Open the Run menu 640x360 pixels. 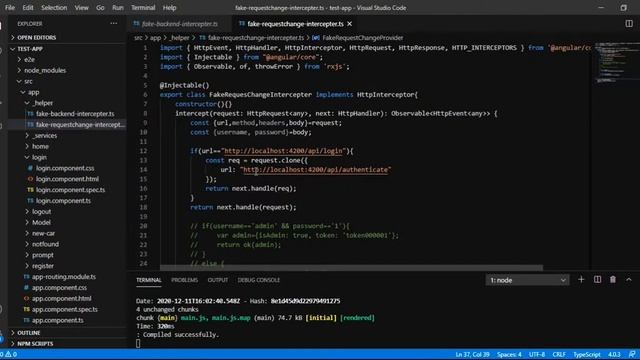coord(118,8)
